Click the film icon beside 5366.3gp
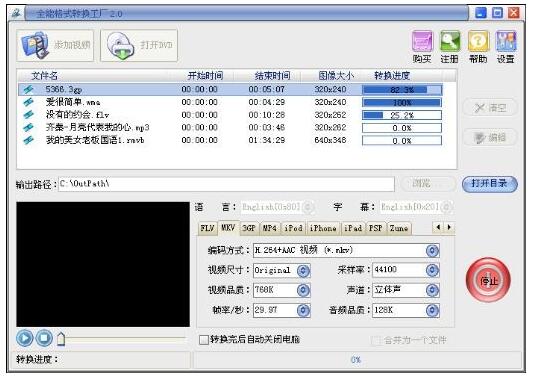 (28, 89)
